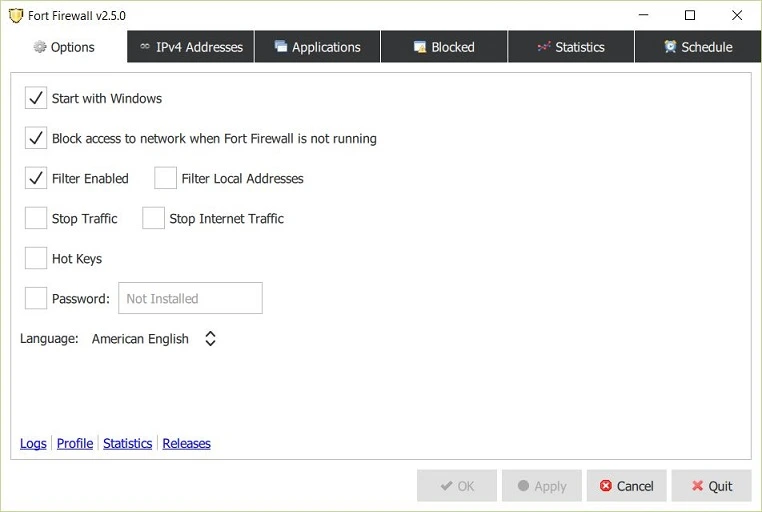
Task: Open the Profile link
Action: (75, 444)
